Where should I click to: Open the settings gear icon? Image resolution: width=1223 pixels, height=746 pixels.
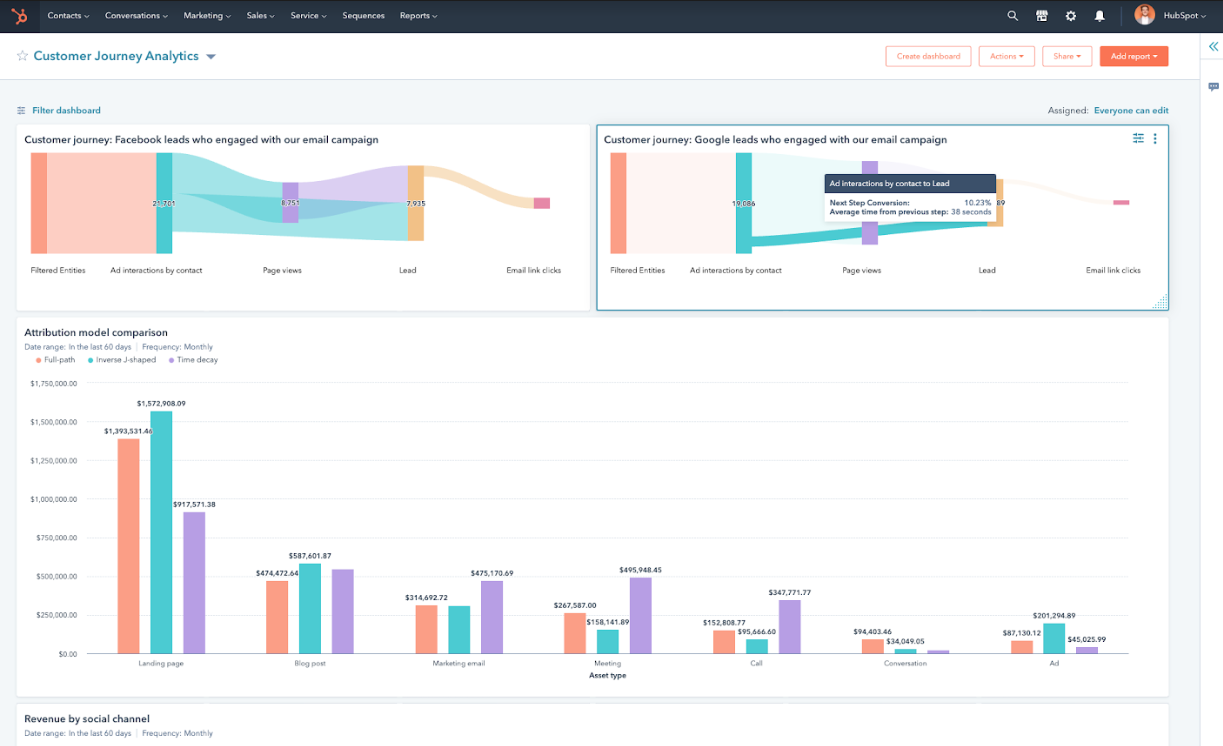(1070, 15)
